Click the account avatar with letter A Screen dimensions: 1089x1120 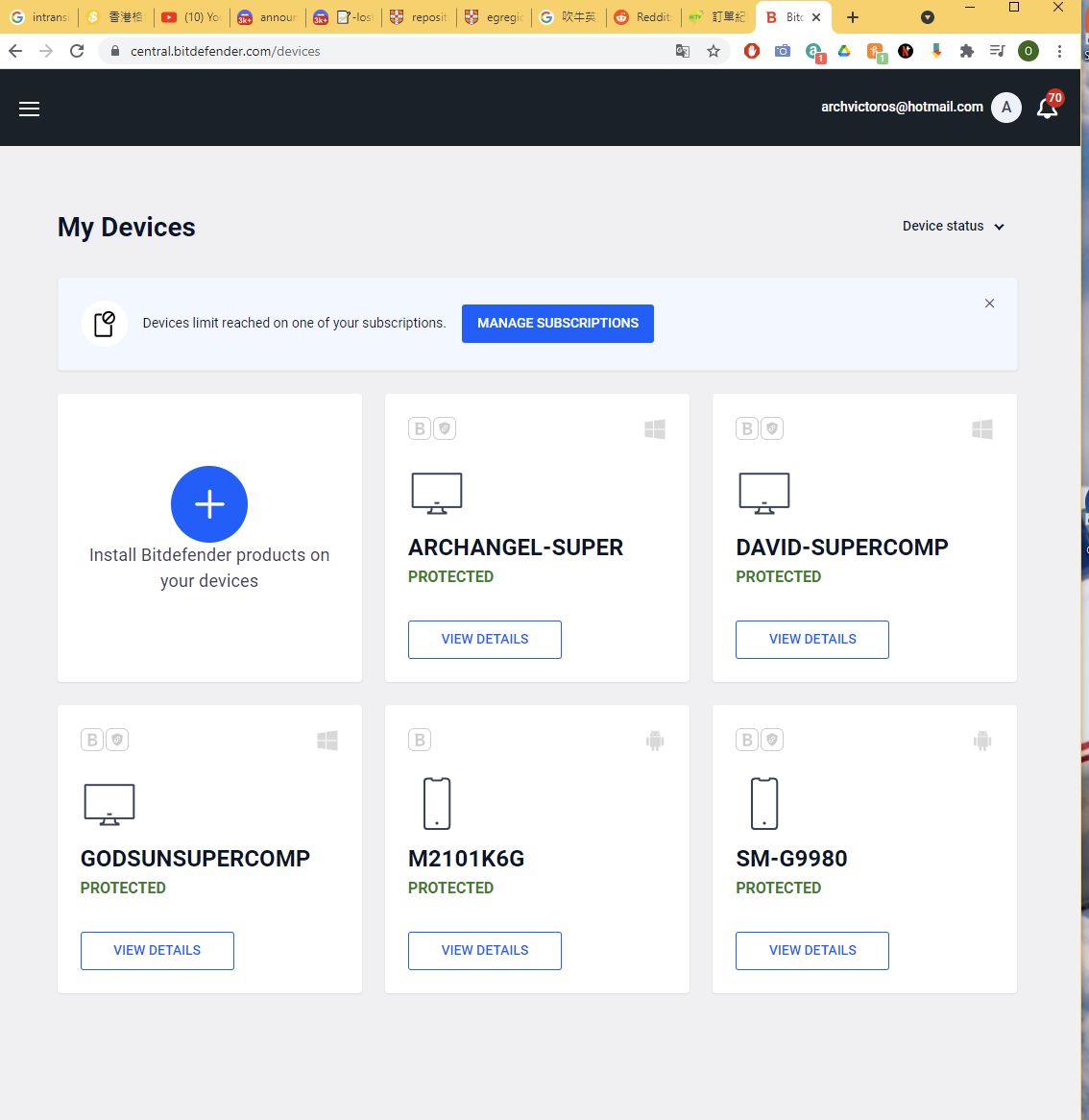click(1006, 108)
